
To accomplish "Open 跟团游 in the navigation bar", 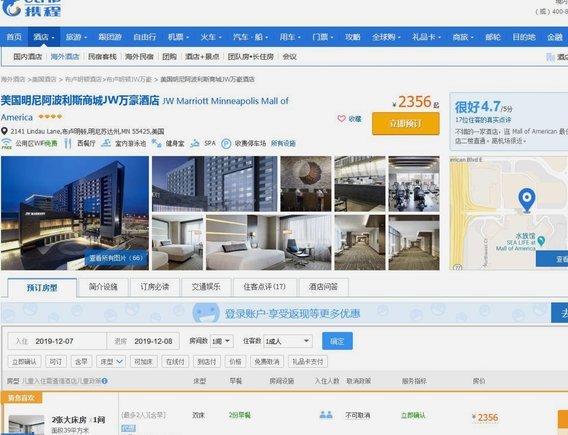I will (110, 37).
